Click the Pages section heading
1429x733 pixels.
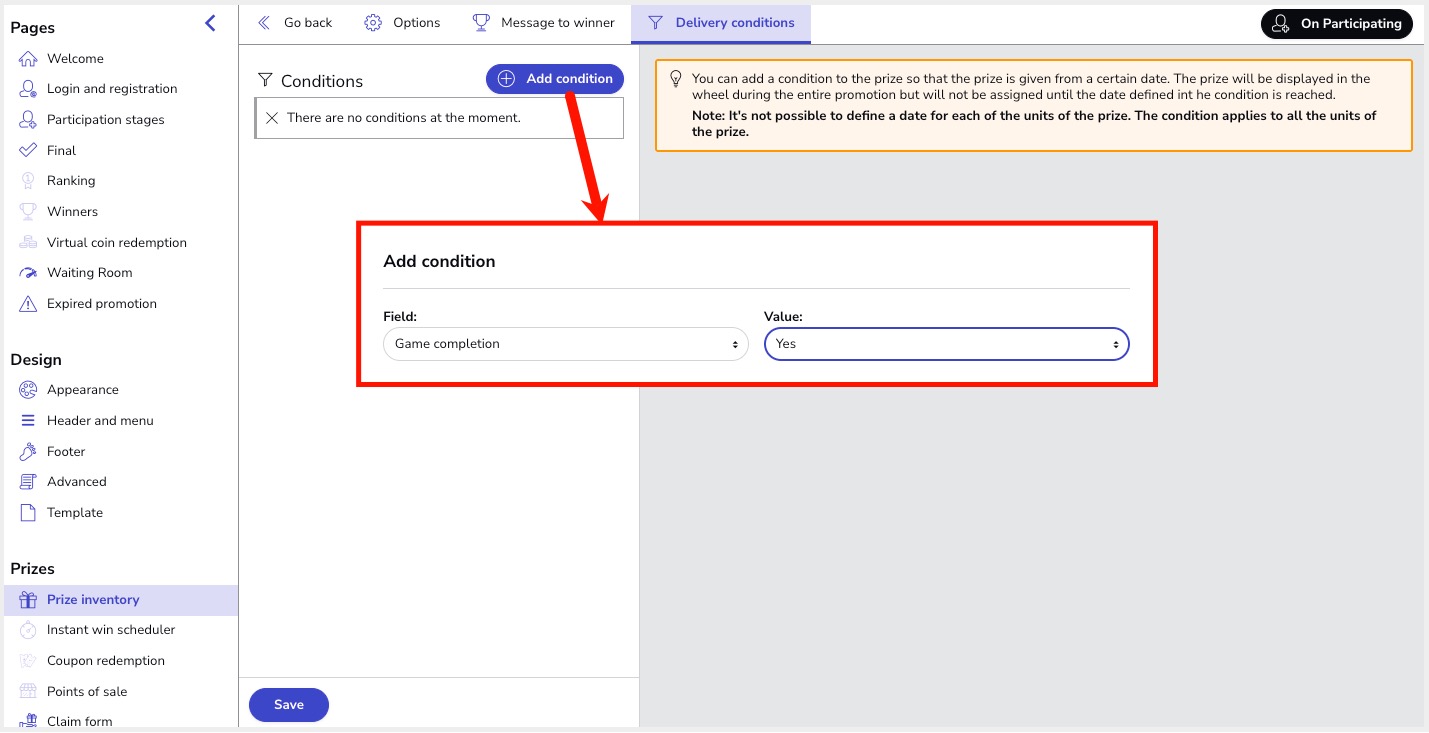coord(33,28)
